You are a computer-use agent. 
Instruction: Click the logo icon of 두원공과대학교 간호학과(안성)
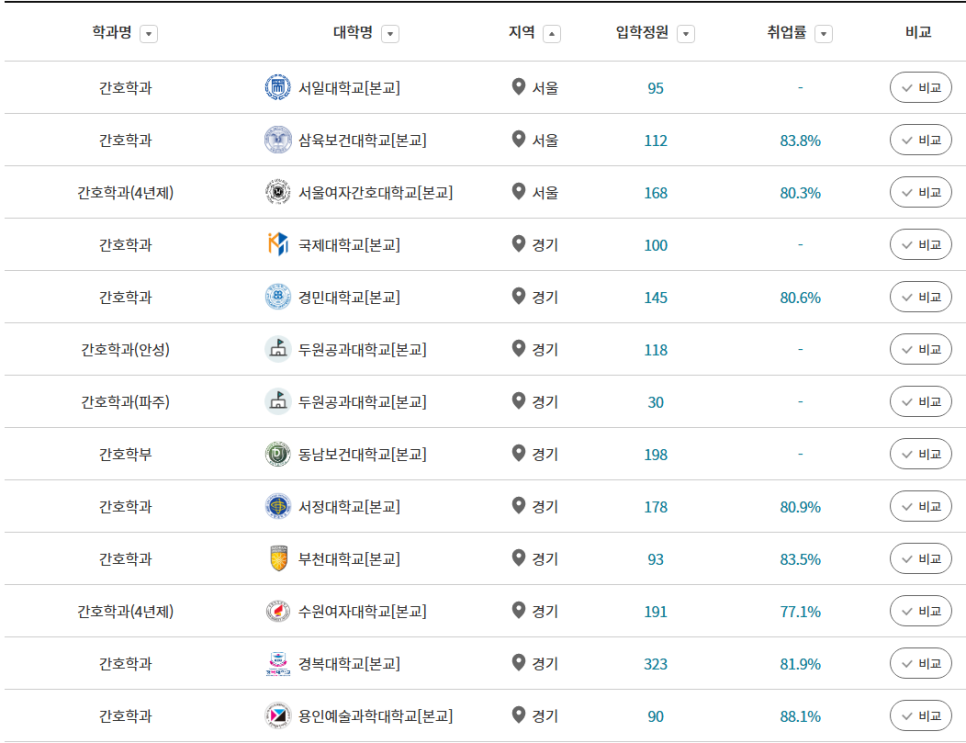(278, 349)
